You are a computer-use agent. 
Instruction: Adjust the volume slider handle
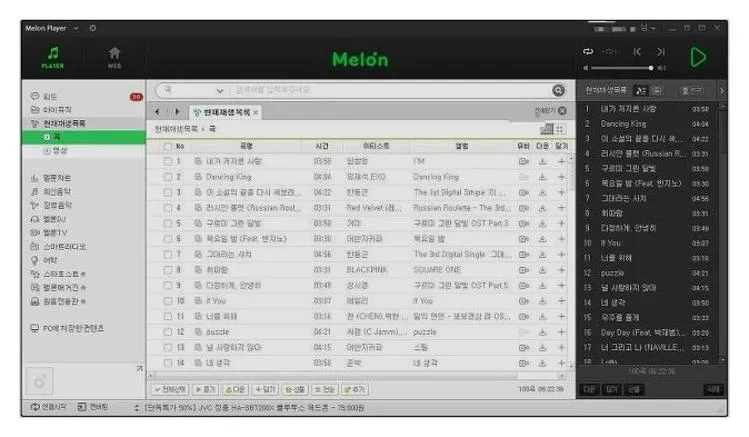[x=651, y=68]
